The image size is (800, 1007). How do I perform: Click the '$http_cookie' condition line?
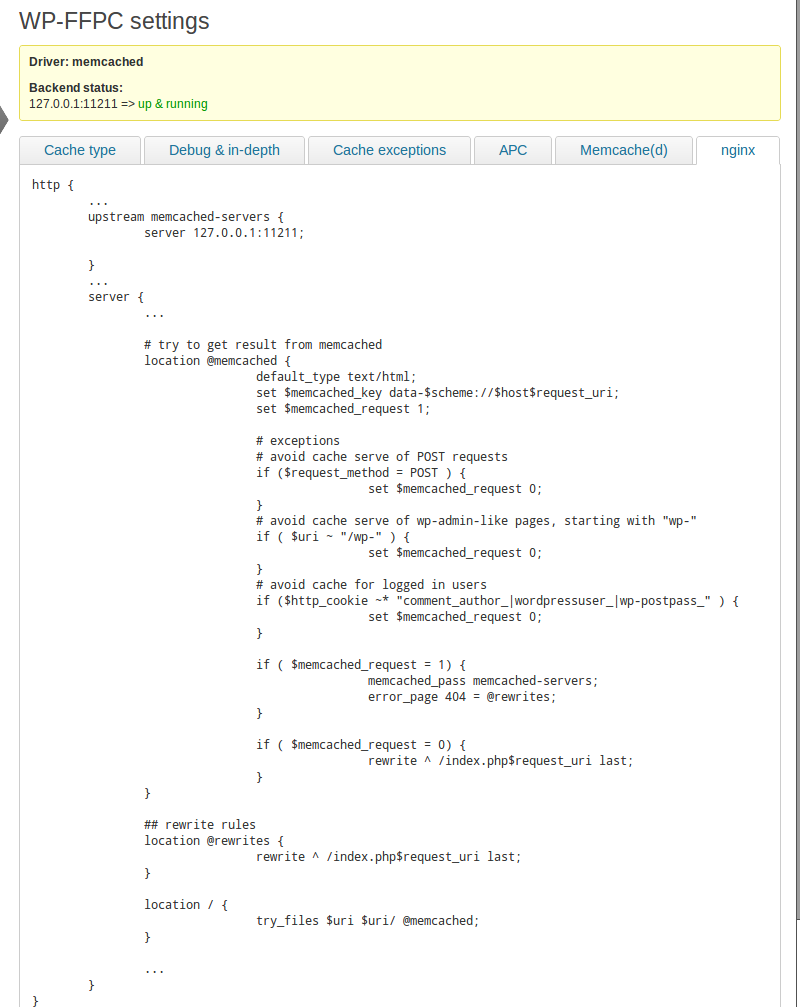click(x=498, y=601)
